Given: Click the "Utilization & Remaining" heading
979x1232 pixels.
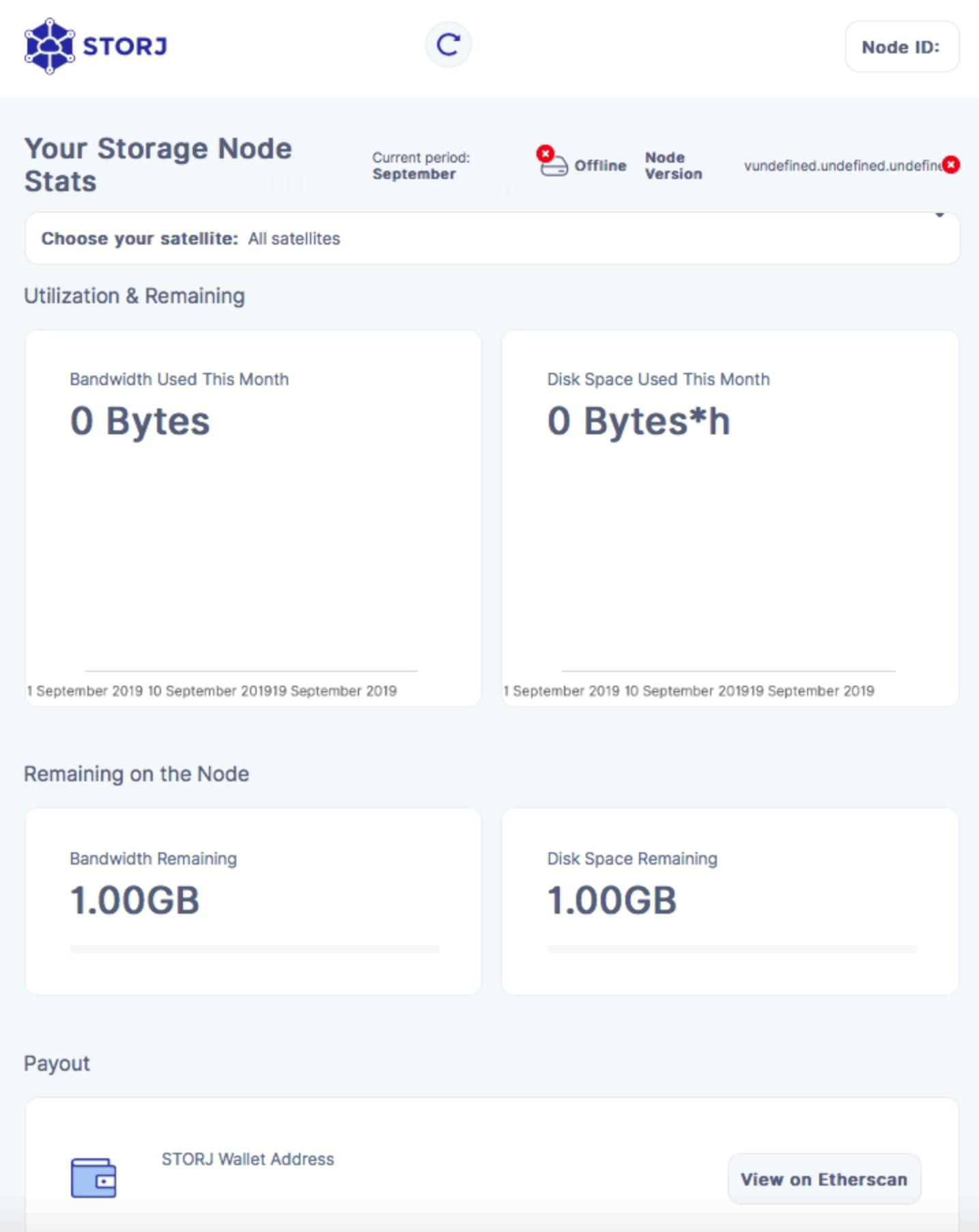Looking at the screenshot, I should 134,296.
